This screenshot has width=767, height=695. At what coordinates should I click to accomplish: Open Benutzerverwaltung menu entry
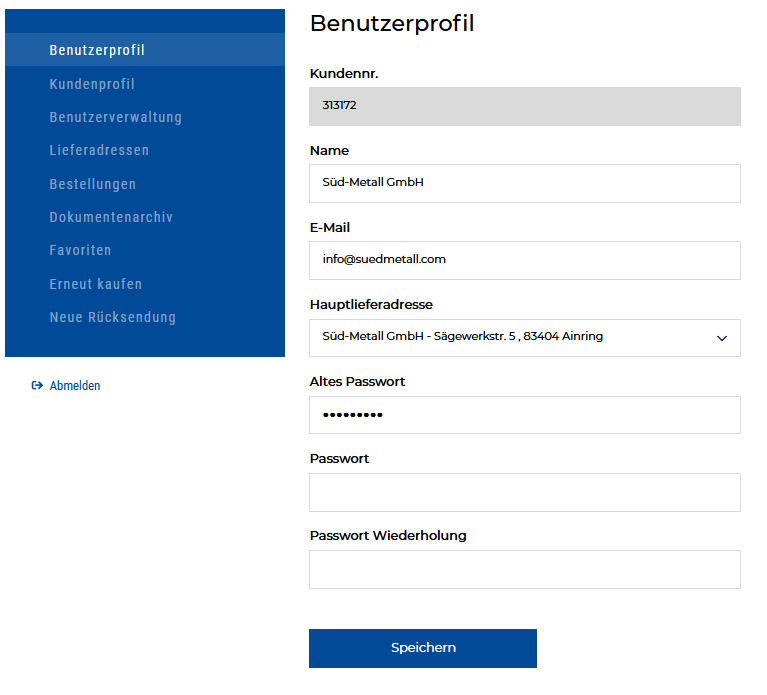(x=115, y=117)
